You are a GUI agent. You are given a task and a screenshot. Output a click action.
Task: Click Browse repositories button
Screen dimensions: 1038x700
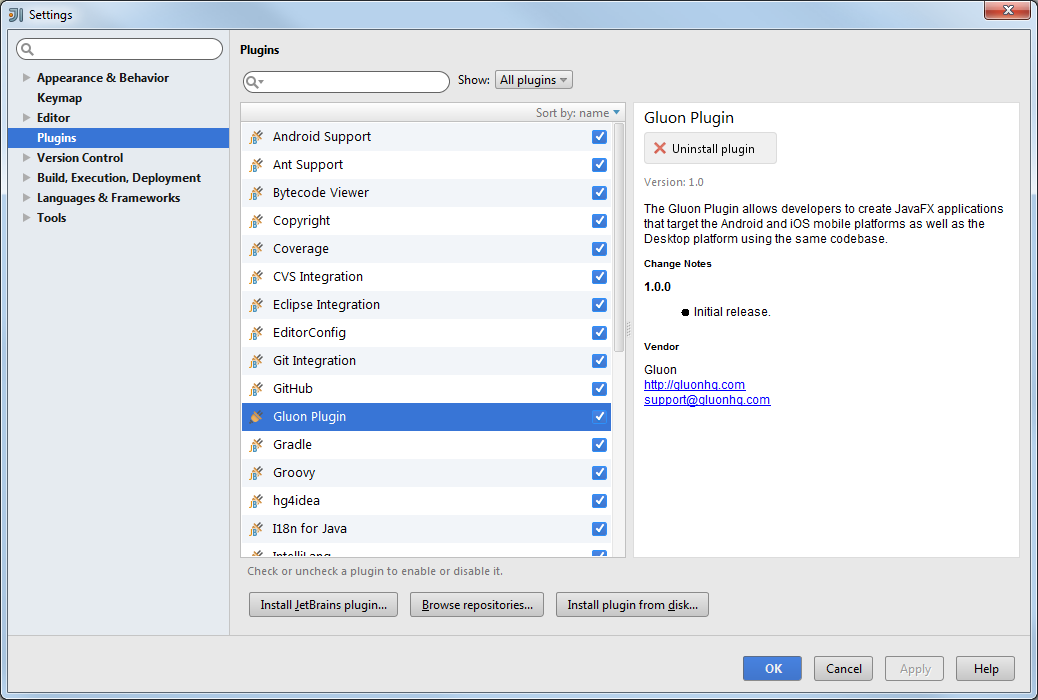(477, 605)
